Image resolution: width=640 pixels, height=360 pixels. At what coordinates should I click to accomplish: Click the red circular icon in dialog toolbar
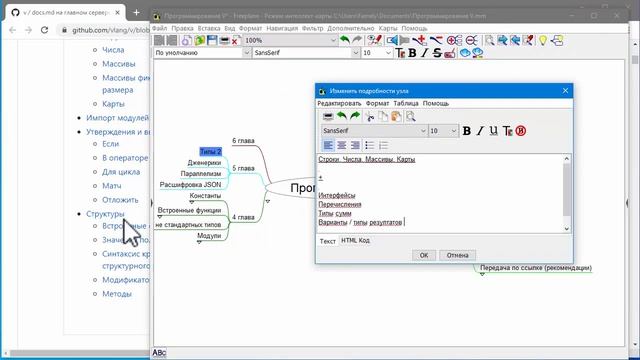521,131
